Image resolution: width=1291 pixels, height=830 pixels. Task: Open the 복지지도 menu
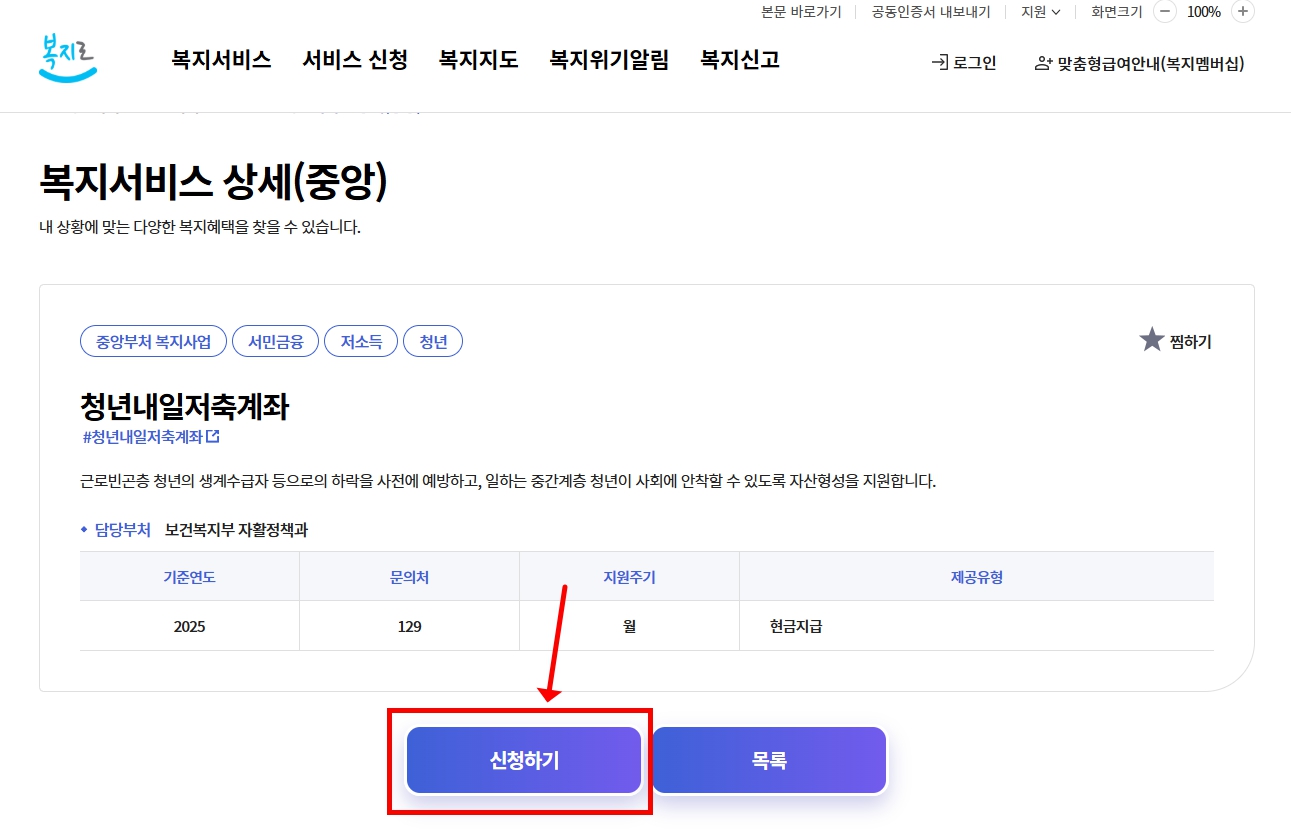pos(478,60)
